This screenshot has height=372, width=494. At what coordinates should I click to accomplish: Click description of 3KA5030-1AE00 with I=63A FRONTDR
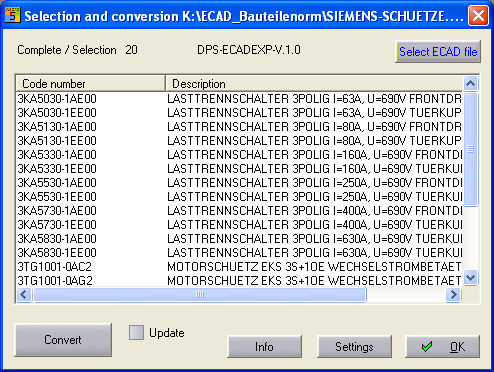click(x=314, y=99)
